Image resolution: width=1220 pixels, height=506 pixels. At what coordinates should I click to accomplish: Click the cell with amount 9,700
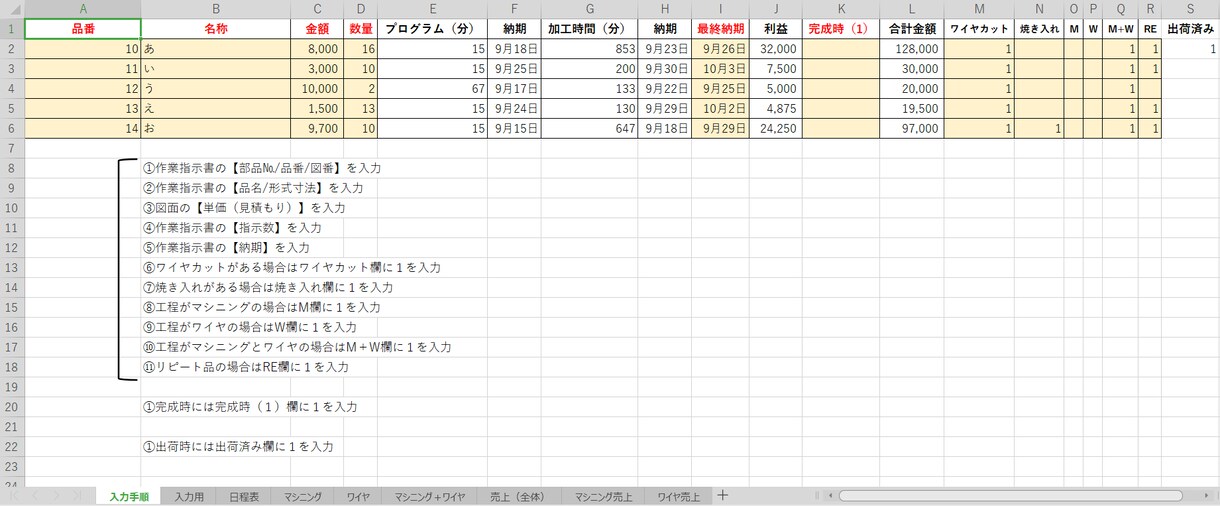(x=317, y=128)
